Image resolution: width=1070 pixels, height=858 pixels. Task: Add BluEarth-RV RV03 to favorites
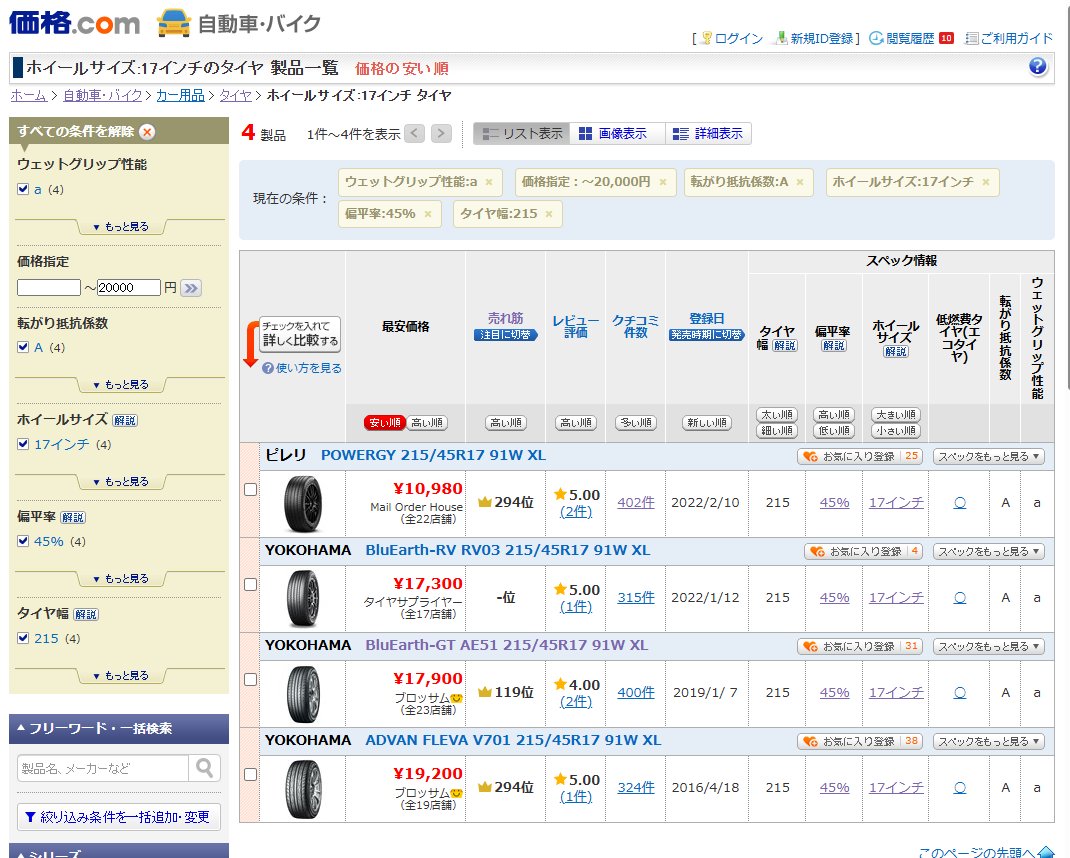click(863, 551)
